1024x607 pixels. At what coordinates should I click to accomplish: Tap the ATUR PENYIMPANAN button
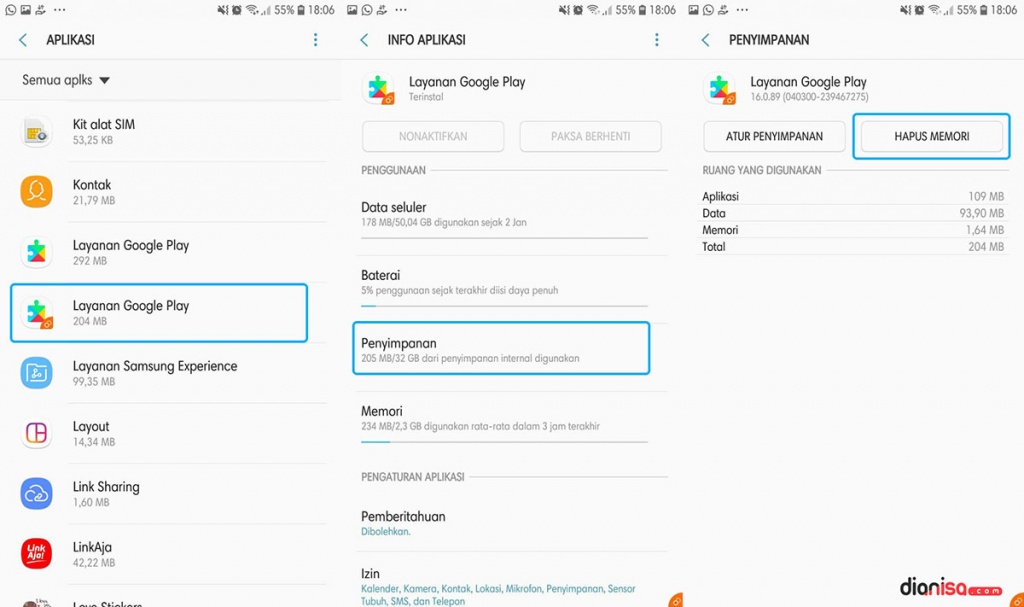click(774, 137)
